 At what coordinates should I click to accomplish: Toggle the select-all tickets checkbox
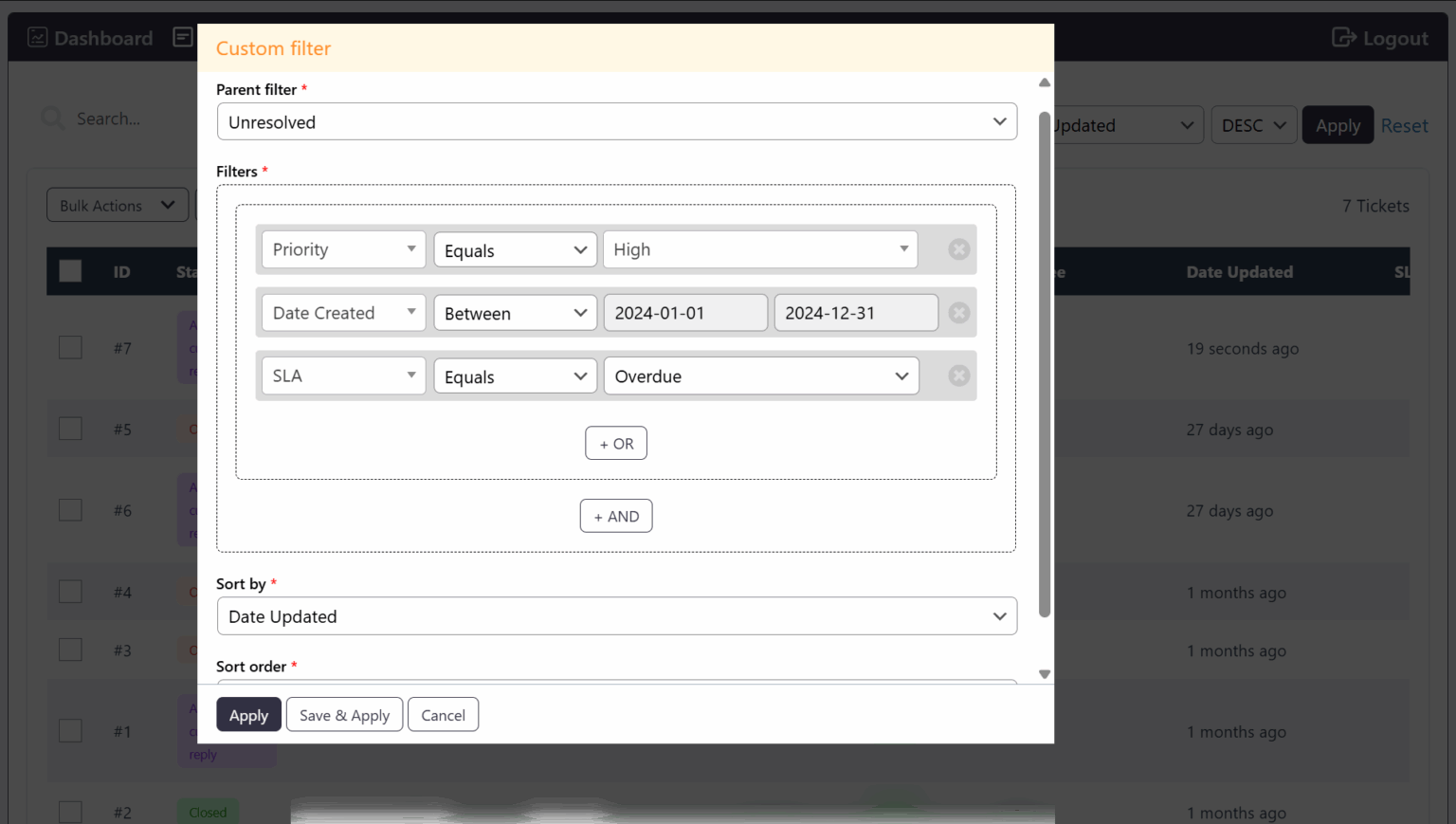coord(70,271)
